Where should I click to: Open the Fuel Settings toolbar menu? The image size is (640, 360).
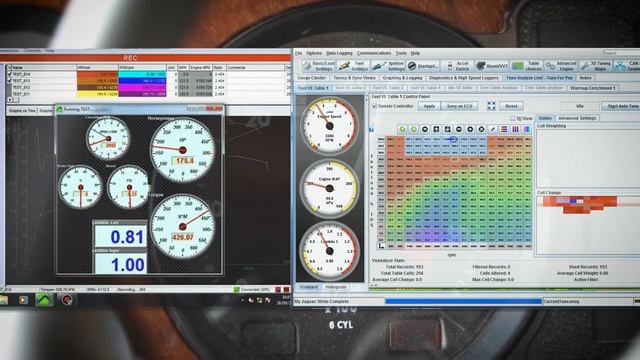[x=353, y=66]
